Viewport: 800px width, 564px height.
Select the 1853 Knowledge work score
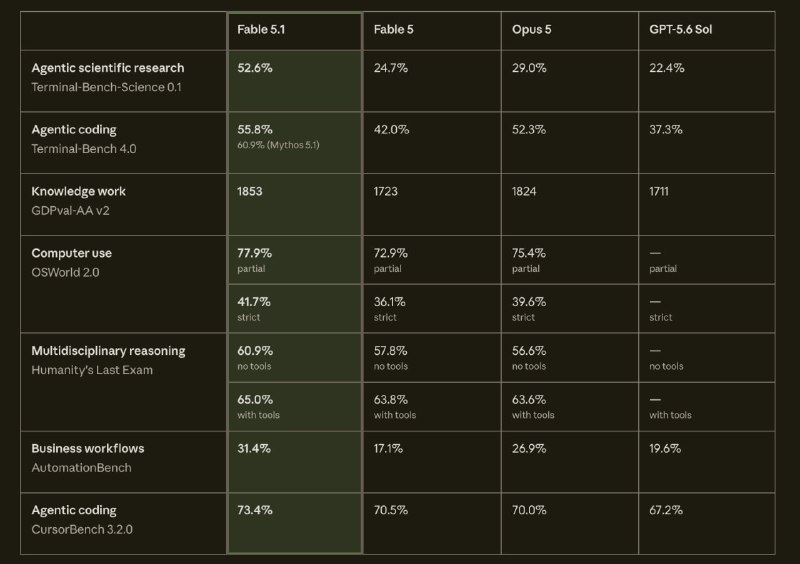[249, 191]
